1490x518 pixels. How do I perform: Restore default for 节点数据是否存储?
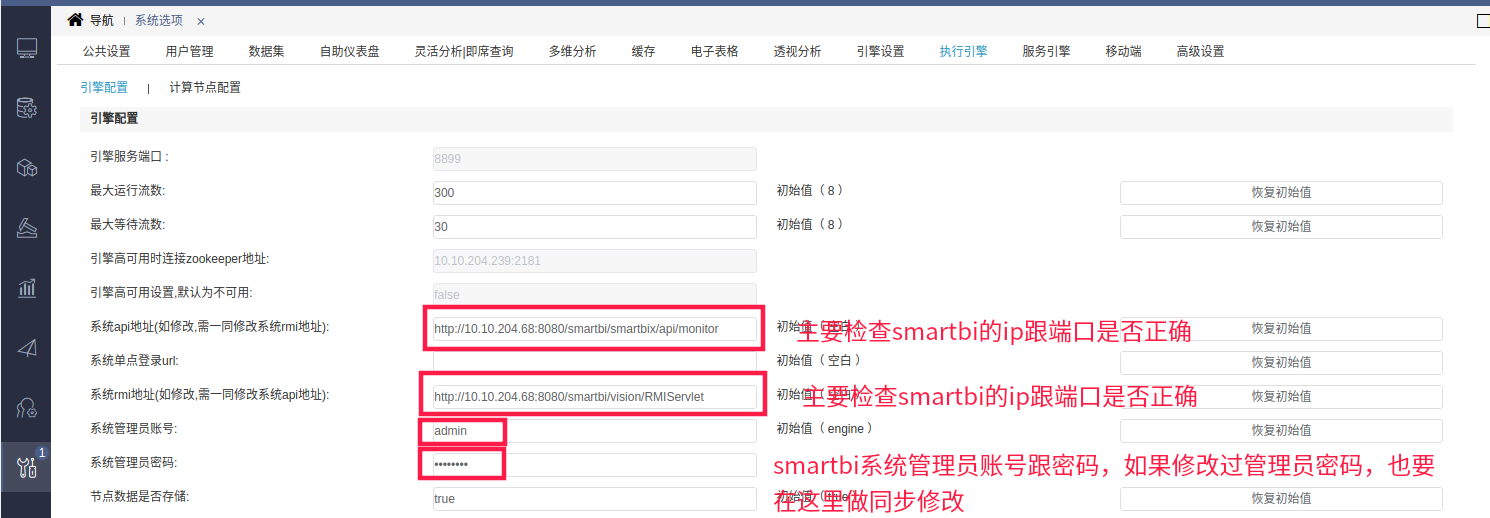pos(1281,498)
